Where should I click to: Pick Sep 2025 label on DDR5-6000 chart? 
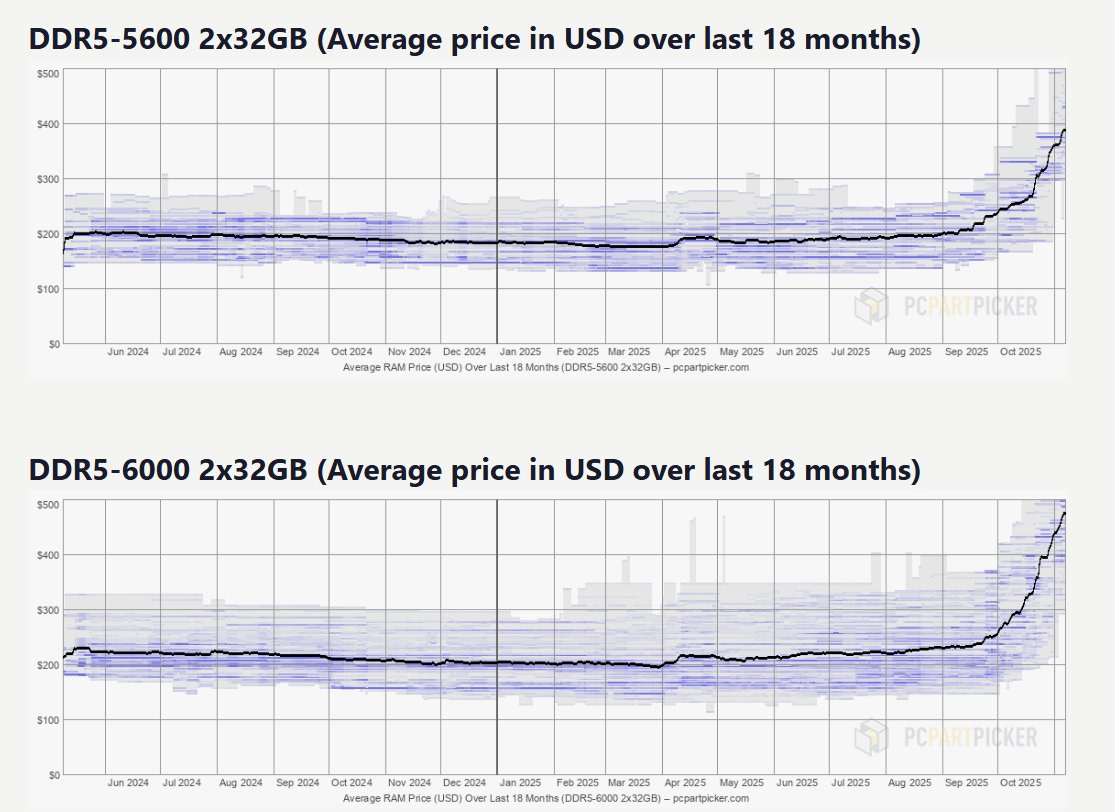click(966, 783)
